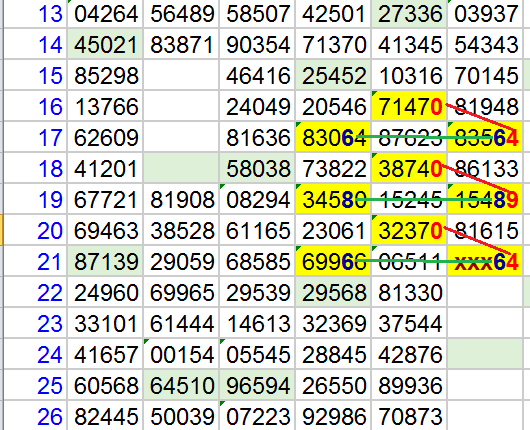Click cell with value 83064
530x430 pixels.
pyautogui.click(x=333, y=137)
